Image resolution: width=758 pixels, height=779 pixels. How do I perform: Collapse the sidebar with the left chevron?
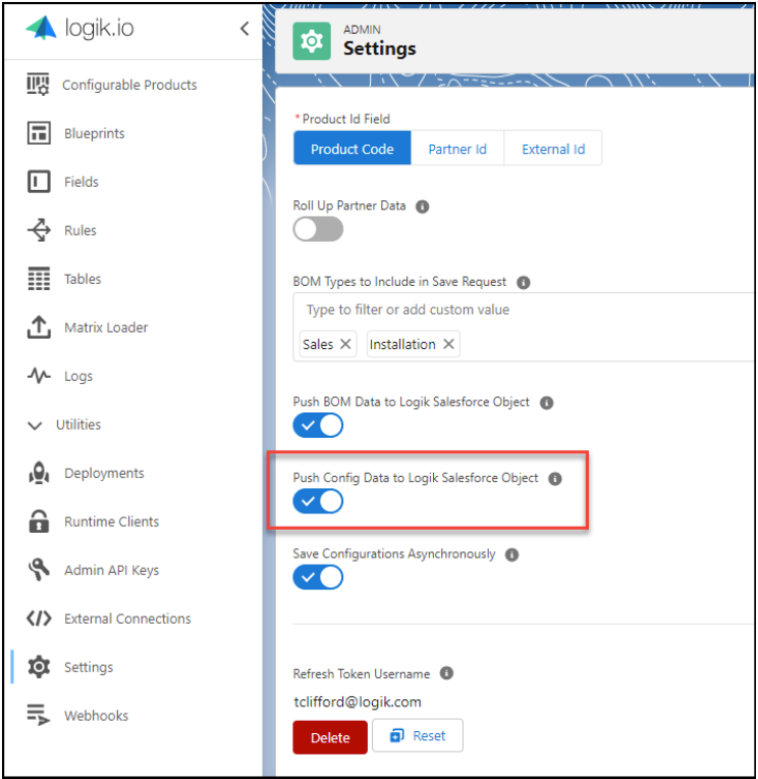pyautogui.click(x=244, y=29)
